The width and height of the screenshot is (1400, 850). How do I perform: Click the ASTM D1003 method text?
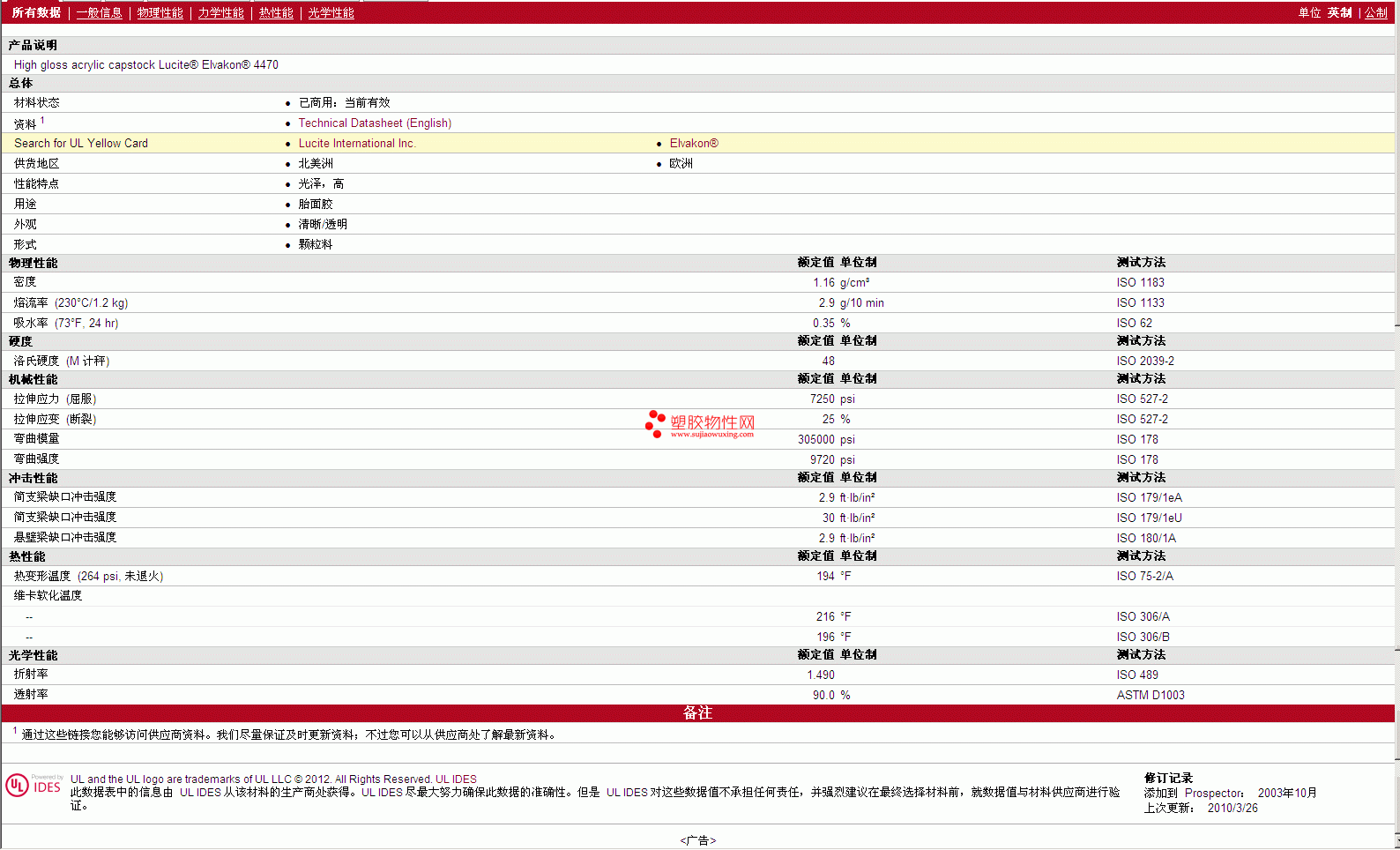pyautogui.click(x=1151, y=696)
